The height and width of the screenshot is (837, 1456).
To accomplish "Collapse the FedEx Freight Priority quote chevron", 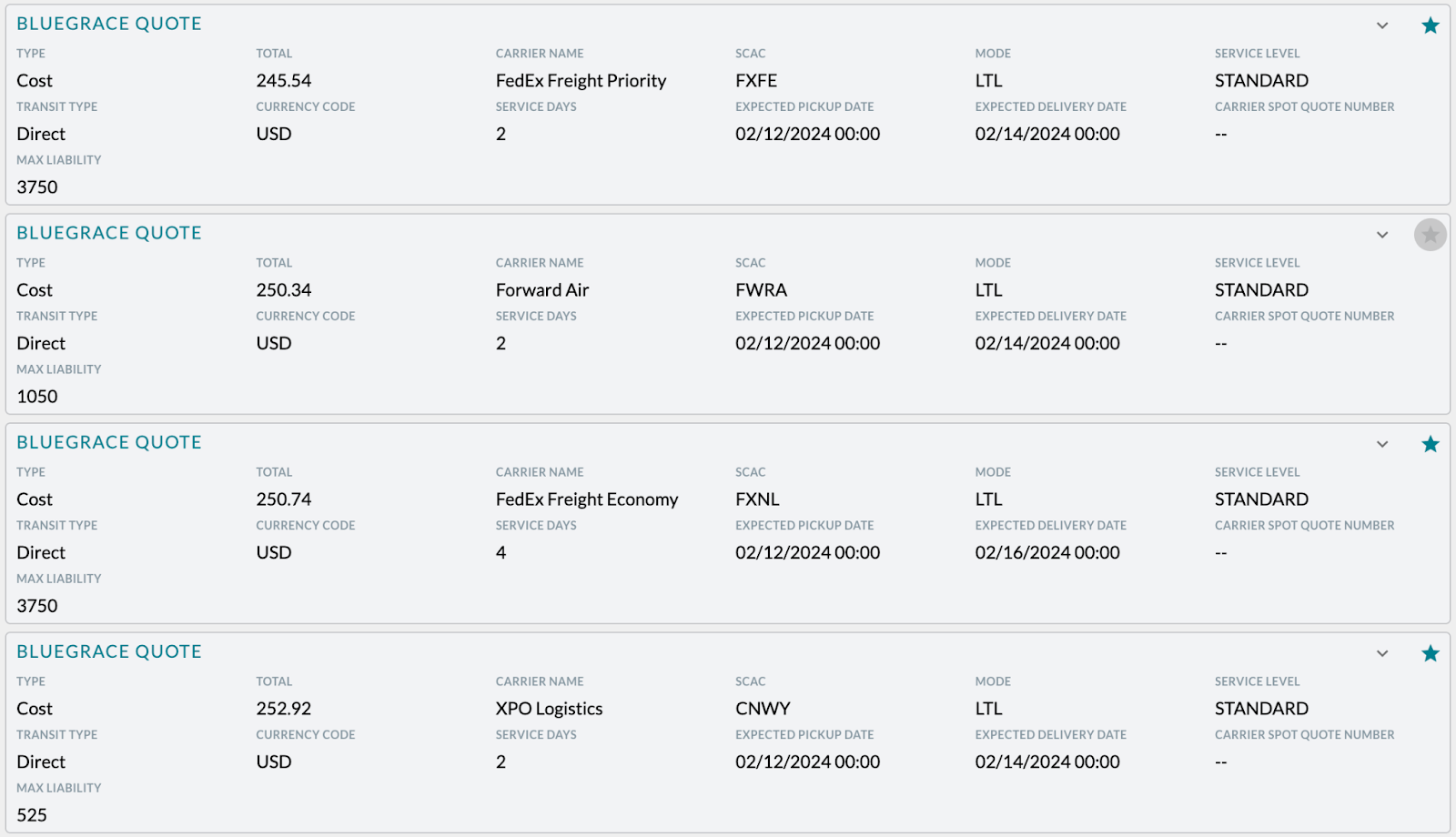I will click(1381, 25).
